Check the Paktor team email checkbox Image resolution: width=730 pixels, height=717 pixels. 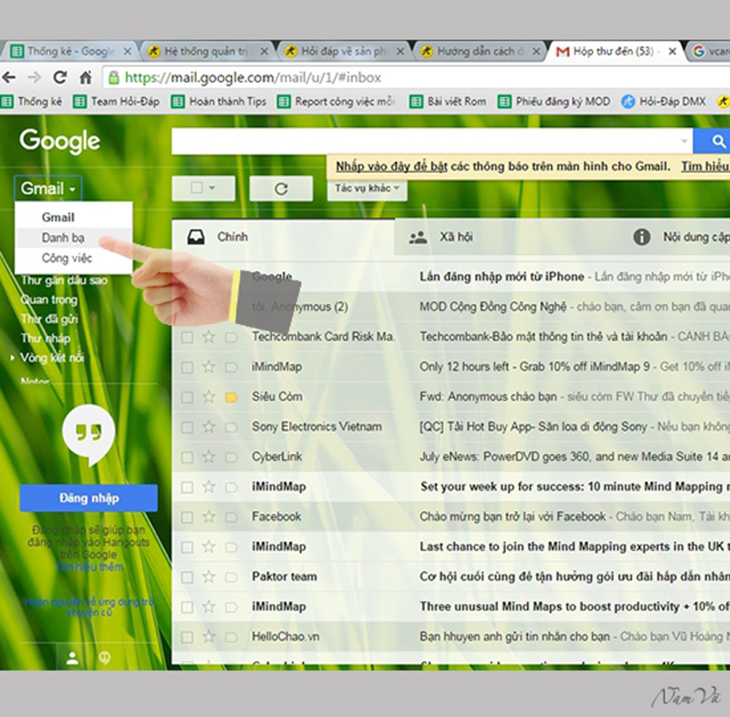pos(187,577)
